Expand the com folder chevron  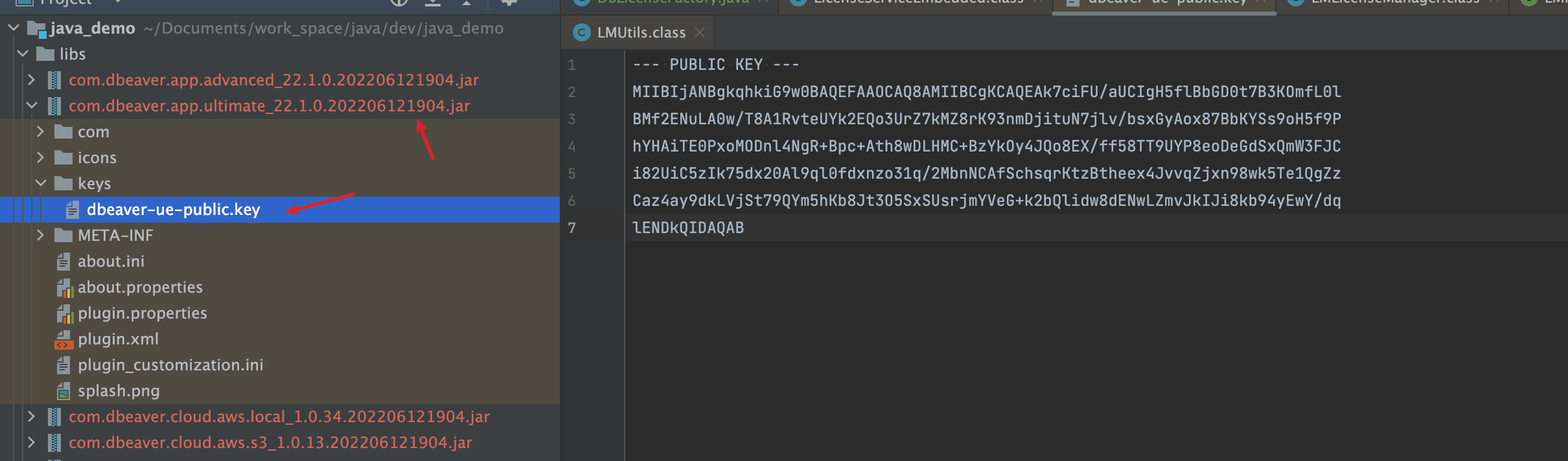click(40, 131)
